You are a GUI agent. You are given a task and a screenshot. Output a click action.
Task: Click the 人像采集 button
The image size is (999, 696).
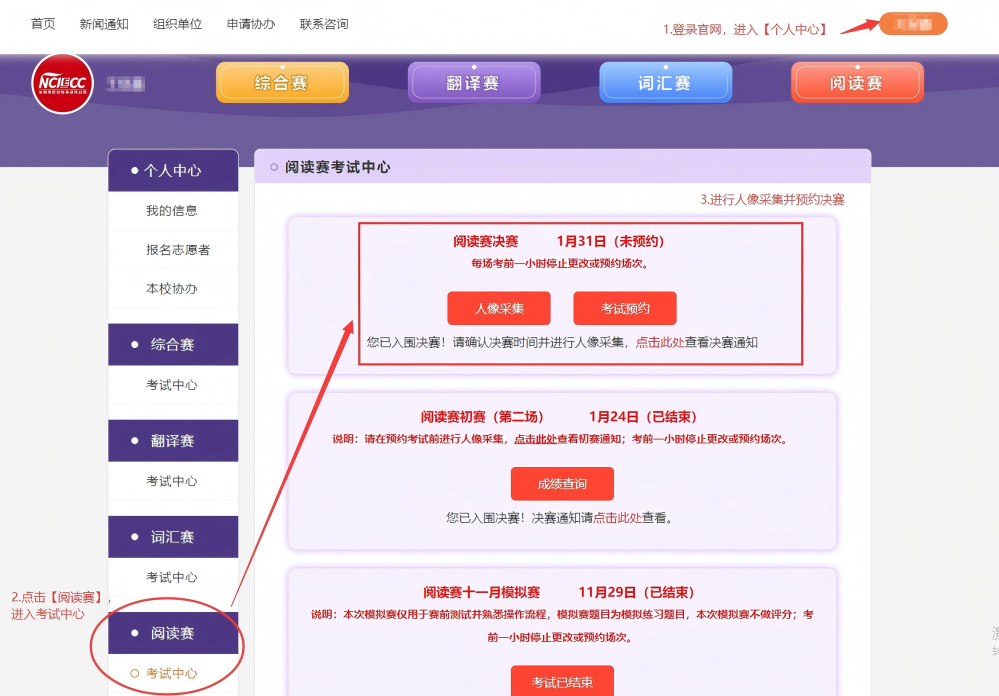pyautogui.click(x=499, y=308)
